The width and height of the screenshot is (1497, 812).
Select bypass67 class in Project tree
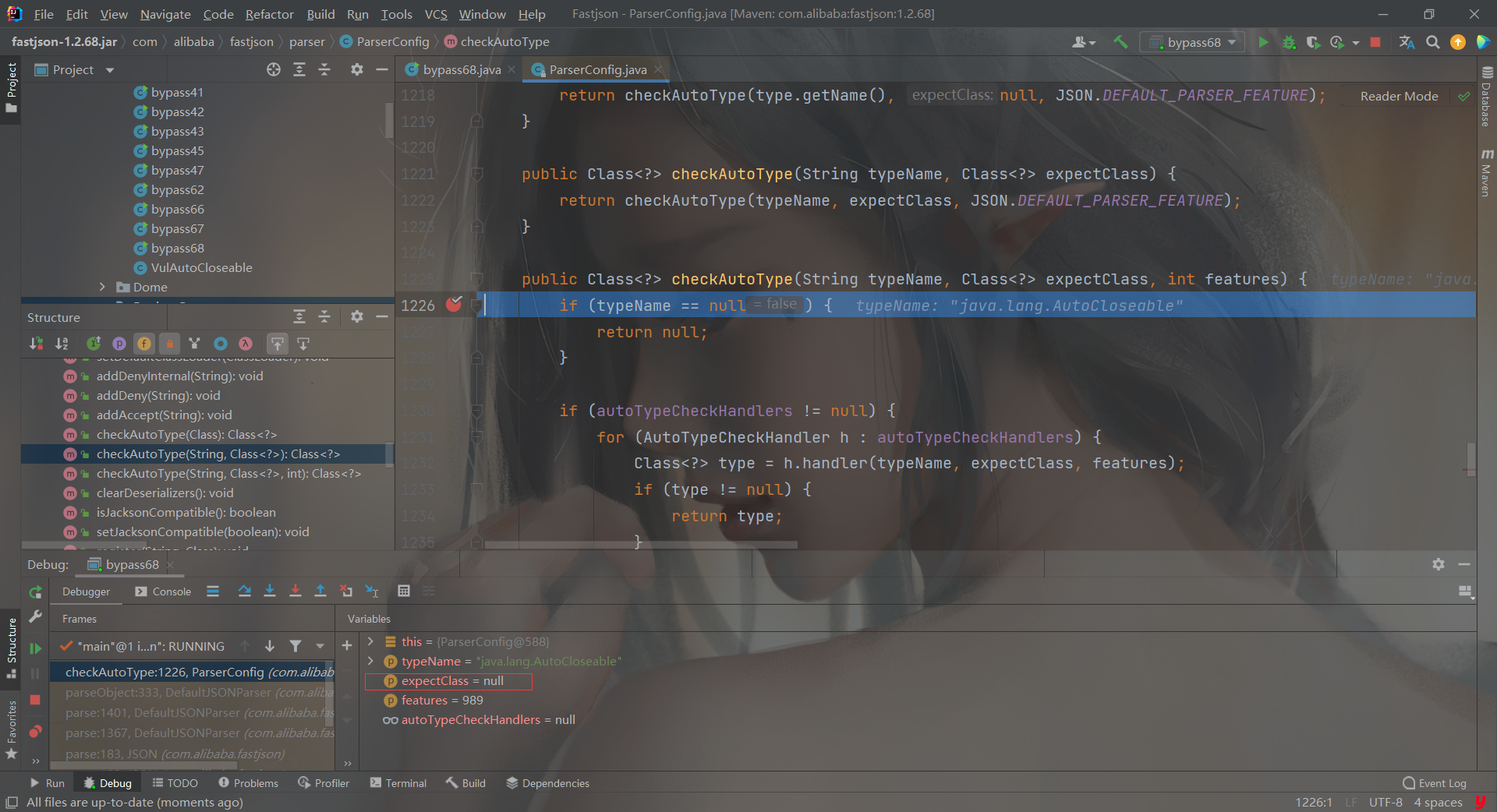pyautogui.click(x=177, y=229)
